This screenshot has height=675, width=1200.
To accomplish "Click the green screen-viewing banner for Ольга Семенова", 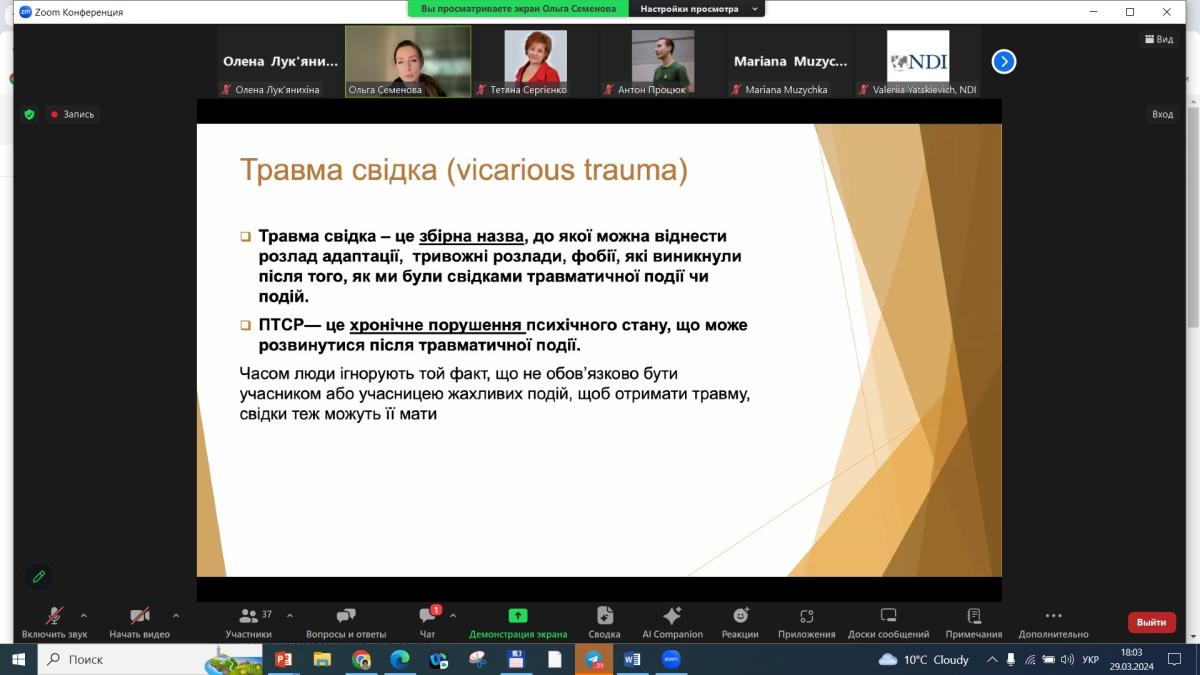I will click(518, 8).
